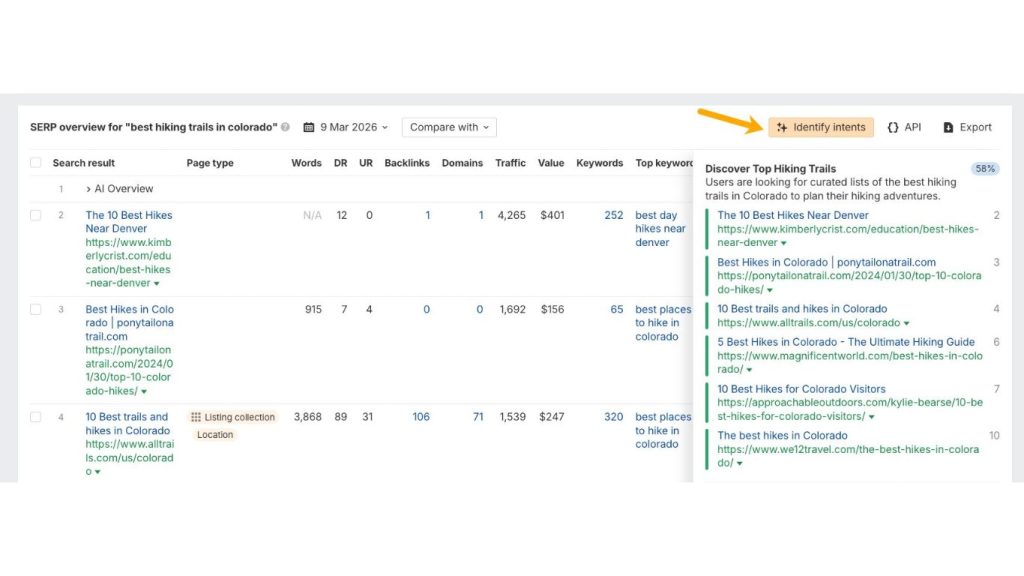The image size is (1024, 576).
Task: Click the API curly braces icon
Action: pyautogui.click(x=893, y=127)
